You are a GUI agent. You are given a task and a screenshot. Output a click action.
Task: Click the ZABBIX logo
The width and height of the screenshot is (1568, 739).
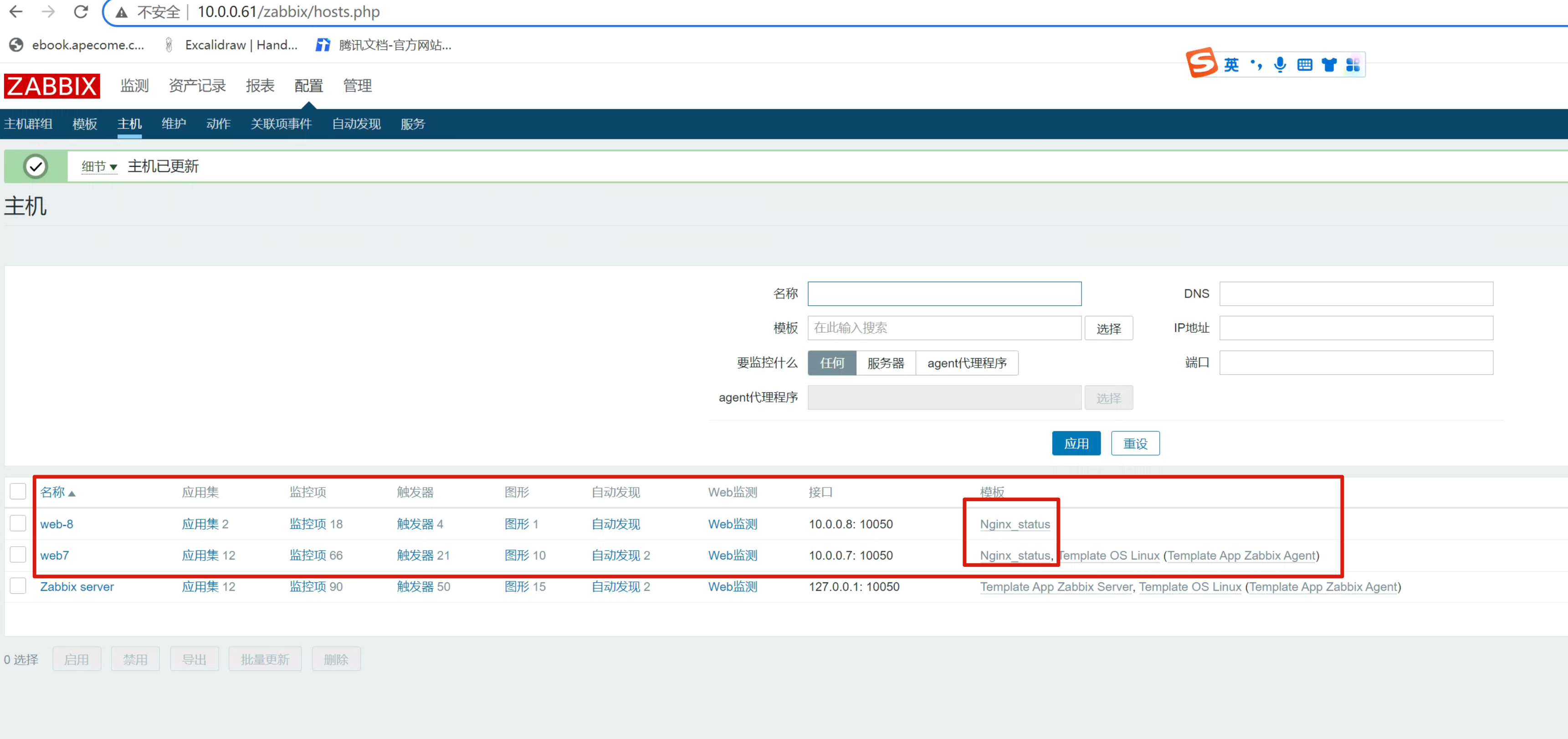[52, 86]
